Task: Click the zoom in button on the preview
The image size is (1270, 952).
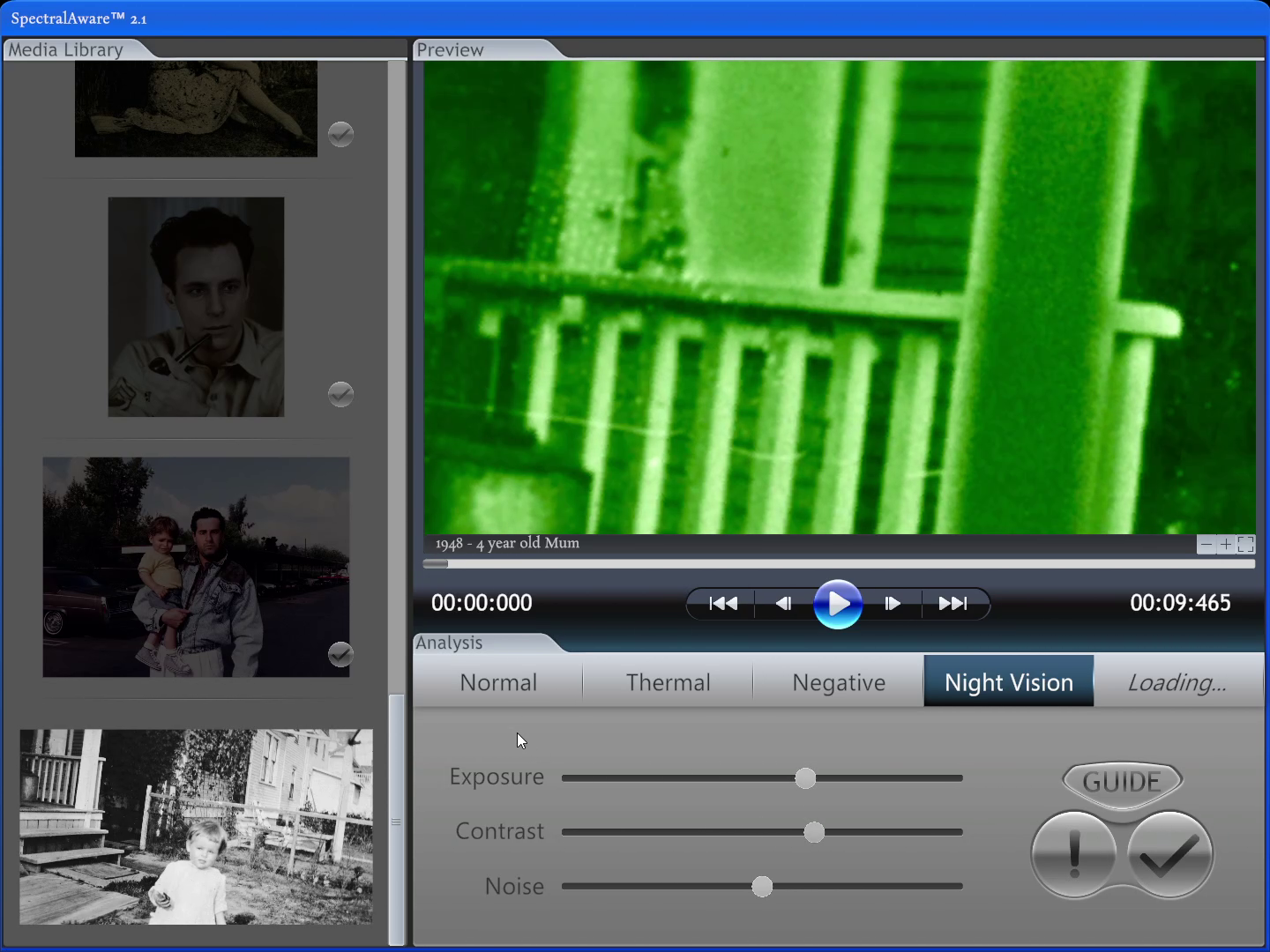Action: pos(1225,544)
